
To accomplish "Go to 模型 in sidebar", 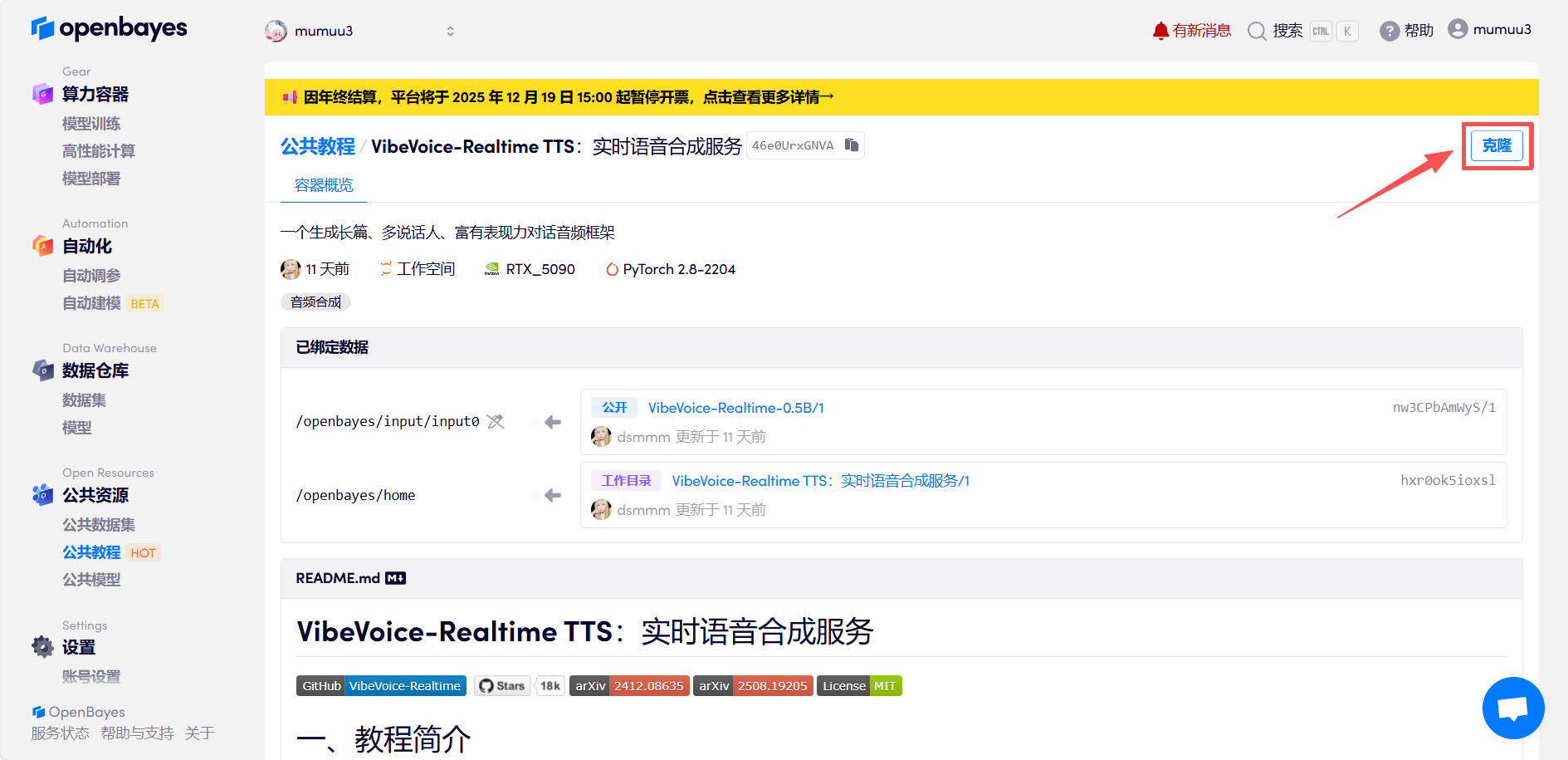I will click(77, 428).
